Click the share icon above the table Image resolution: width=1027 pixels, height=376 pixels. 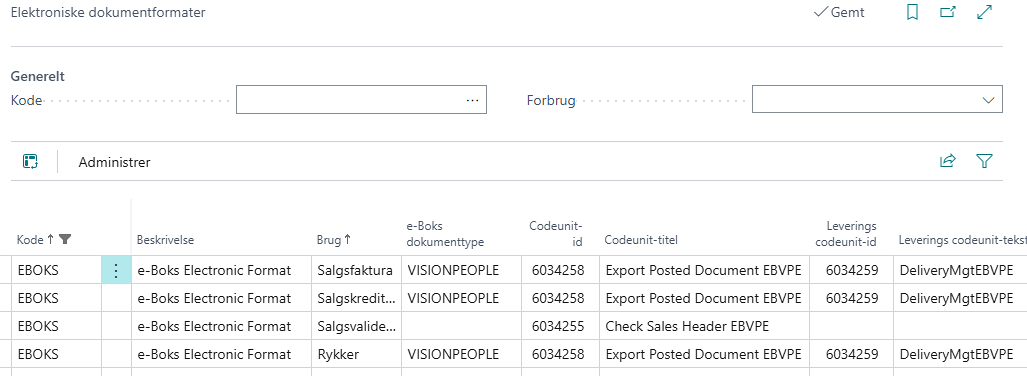click(x=948, y=161)
